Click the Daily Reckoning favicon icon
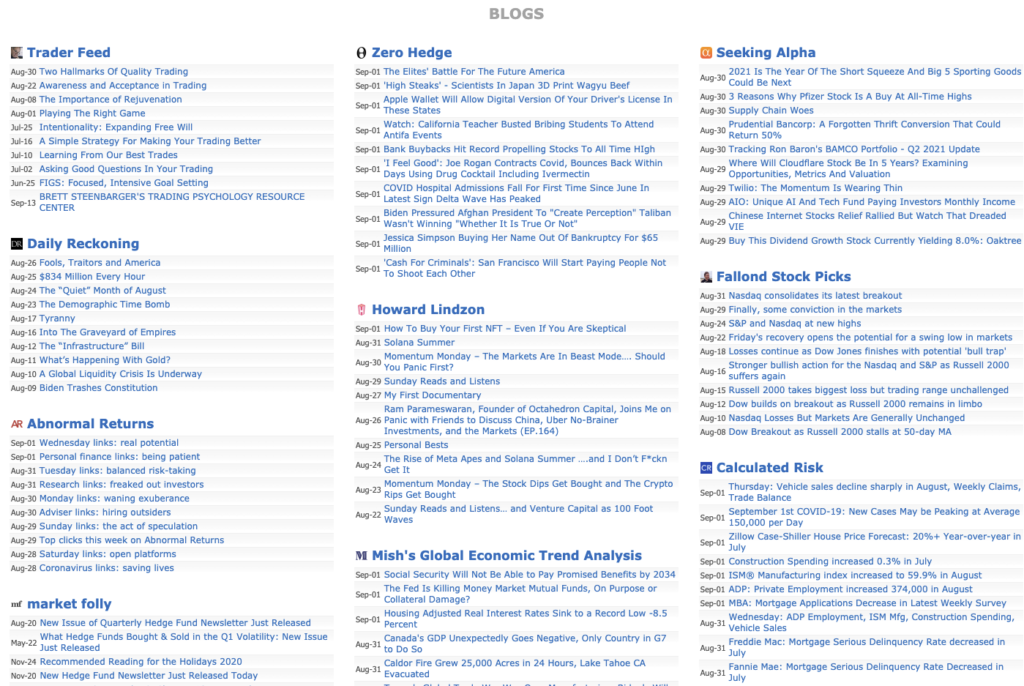The height and width of the screenshot is (686, 1024). [16, 244]
